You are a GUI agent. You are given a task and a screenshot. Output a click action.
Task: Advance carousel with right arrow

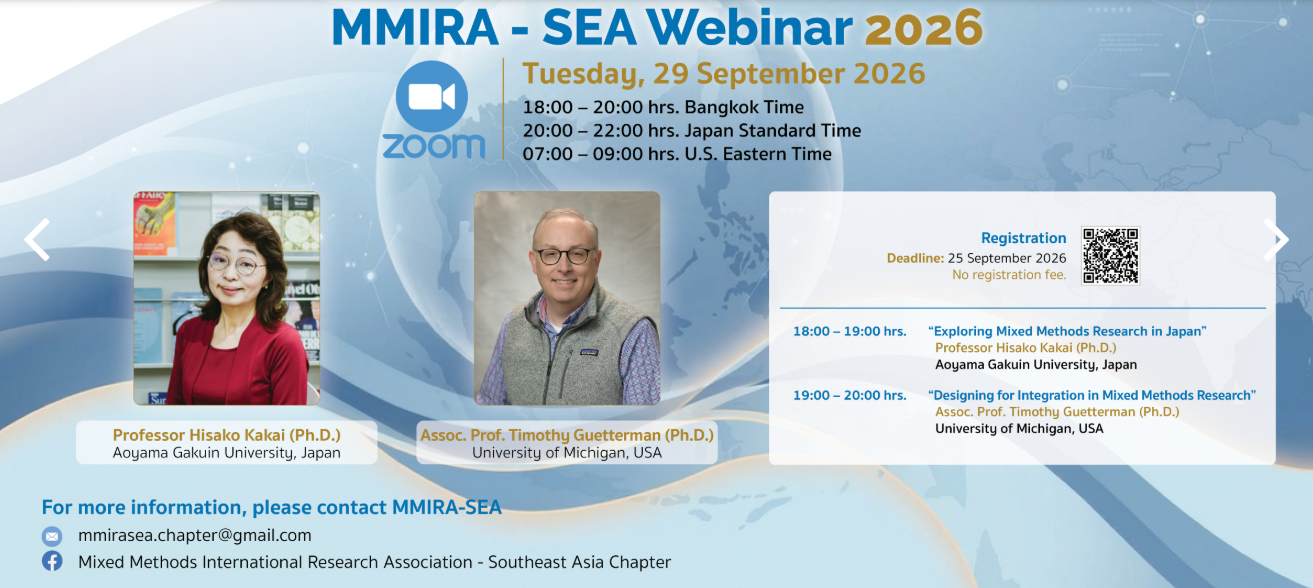click(x=1276, y=240)
